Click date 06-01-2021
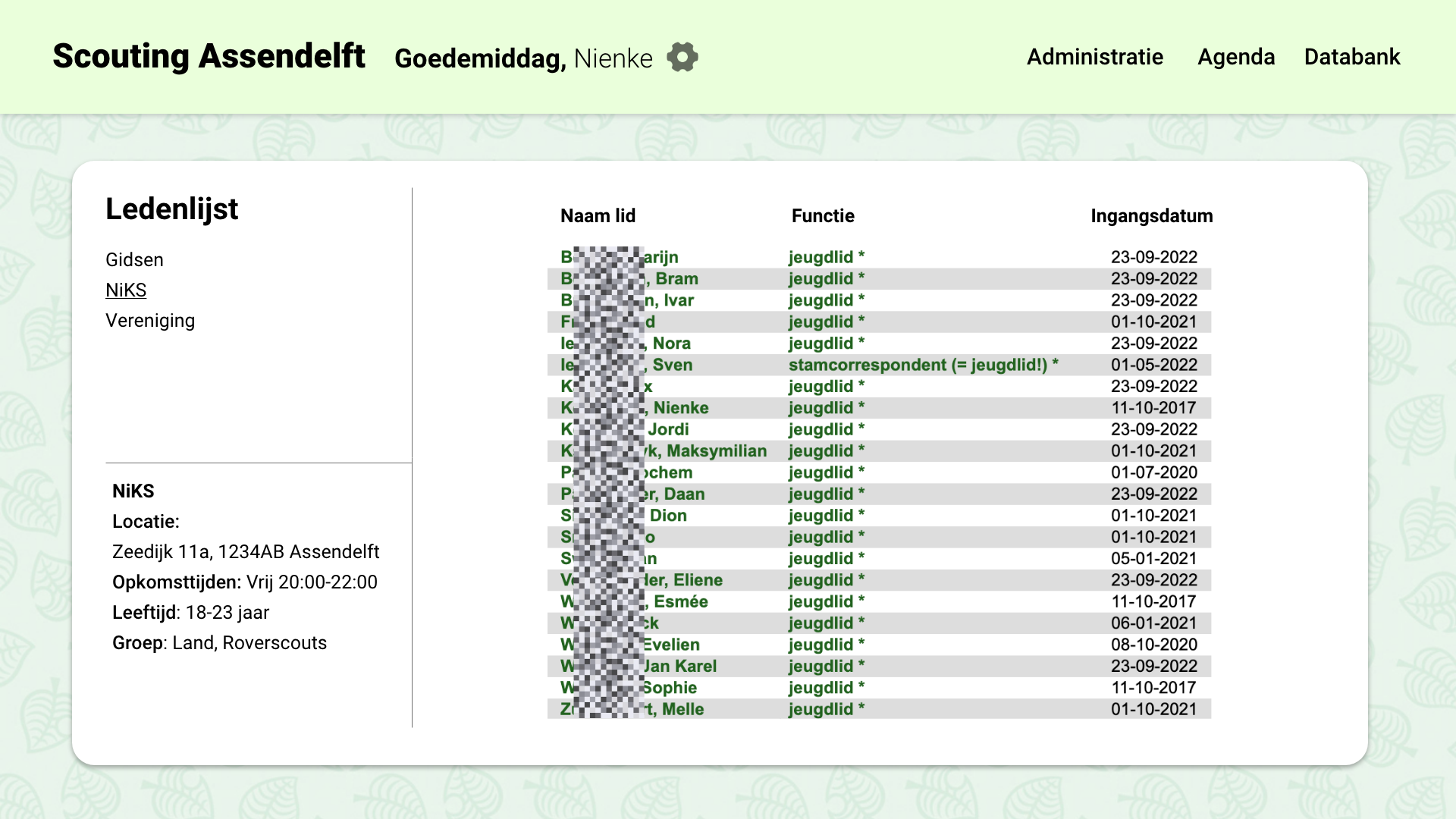 tap(1154, 623)
